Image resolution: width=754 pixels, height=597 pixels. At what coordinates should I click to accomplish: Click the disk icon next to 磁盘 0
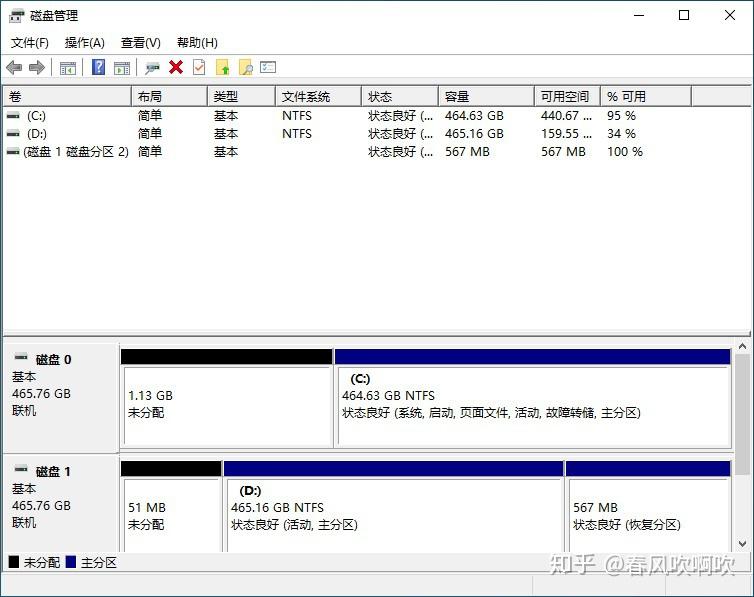(21, 357)
